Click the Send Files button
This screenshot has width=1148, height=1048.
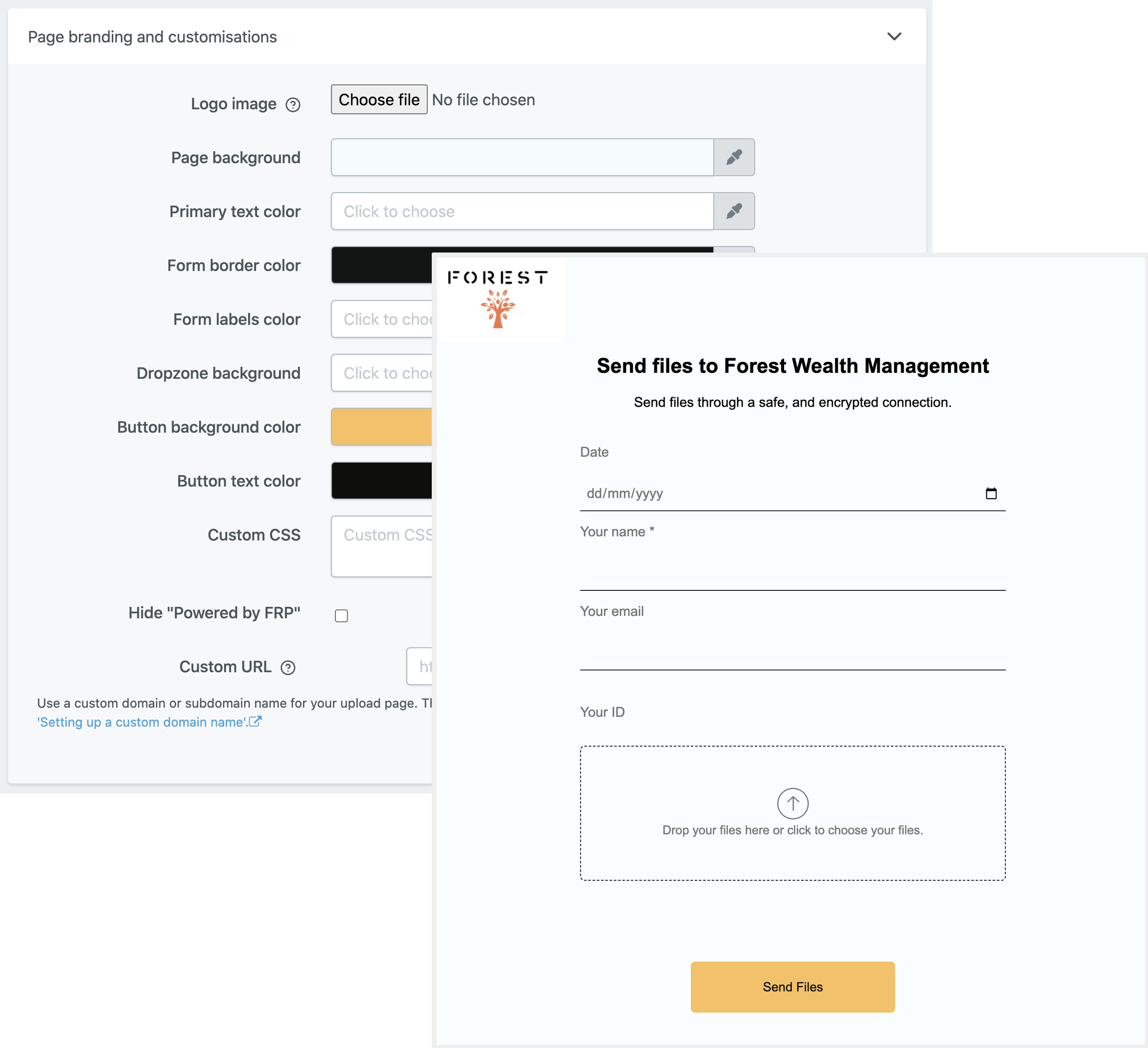pos(793,986)
